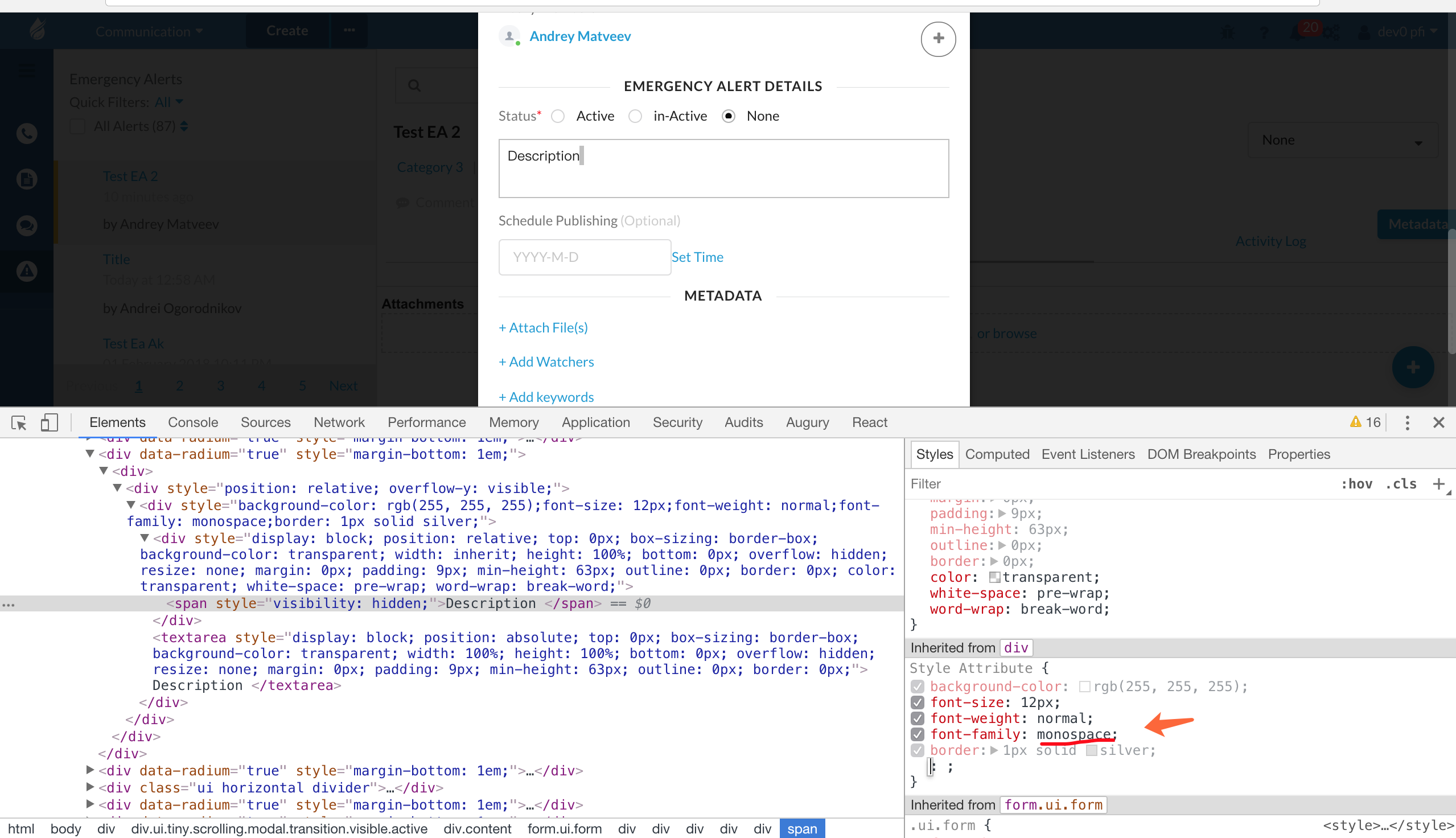Toggle the device toolbar in DevTools
The height and width of the screenshot is (838, 1456).
49,422
